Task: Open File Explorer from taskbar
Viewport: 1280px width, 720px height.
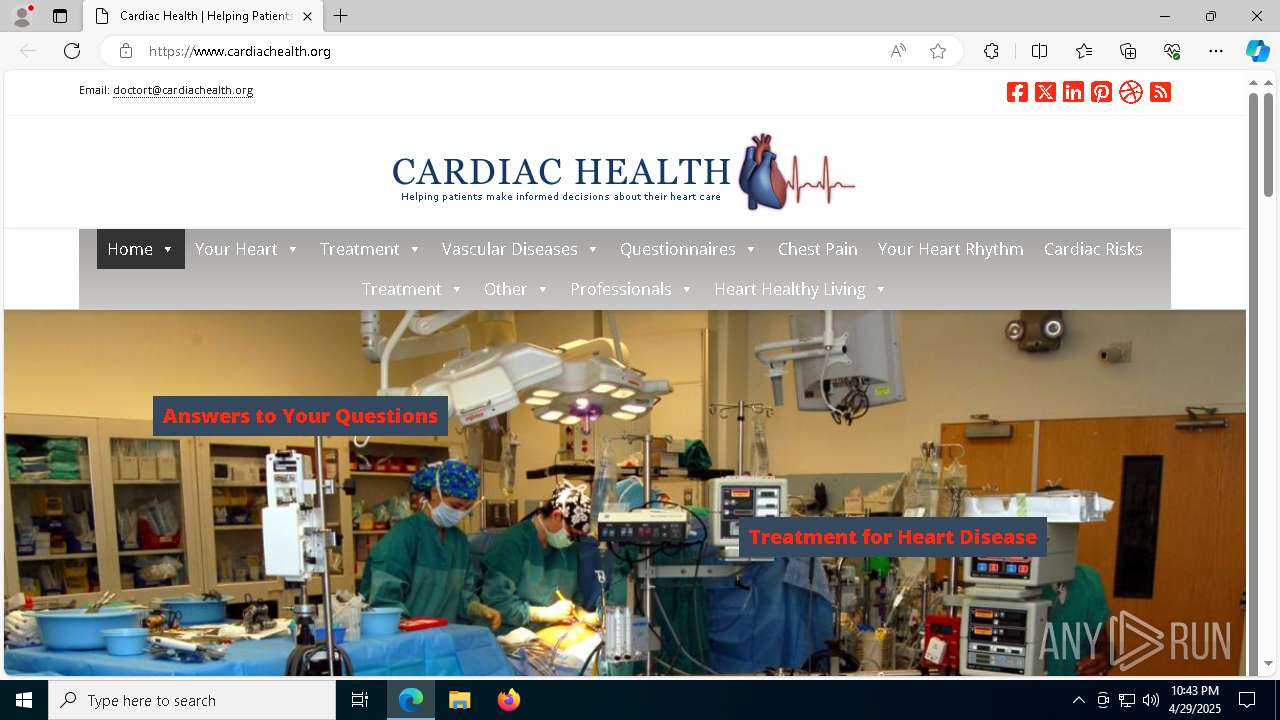Action: click(x=459, y=700)
